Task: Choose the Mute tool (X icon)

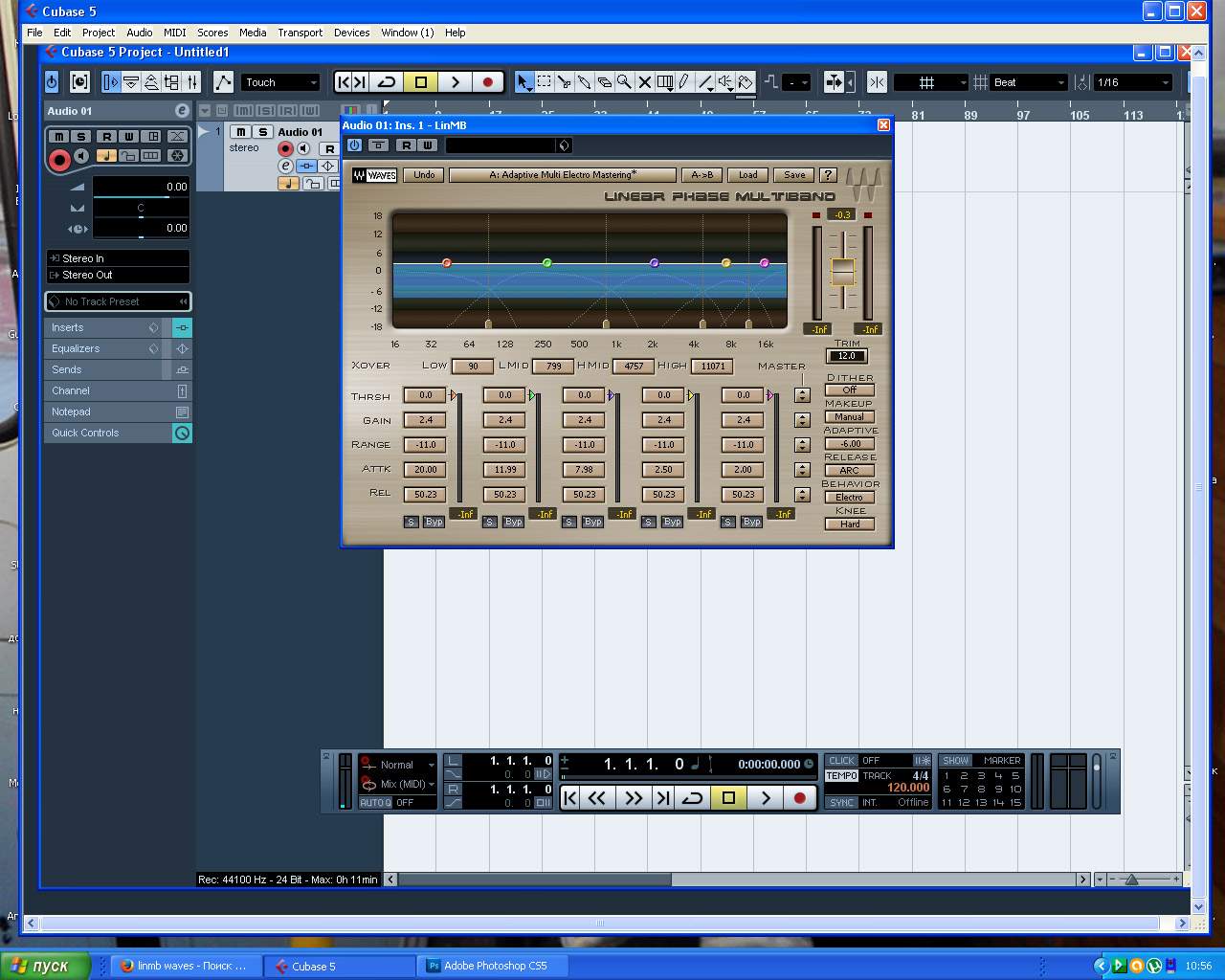Action: [644, 82]
